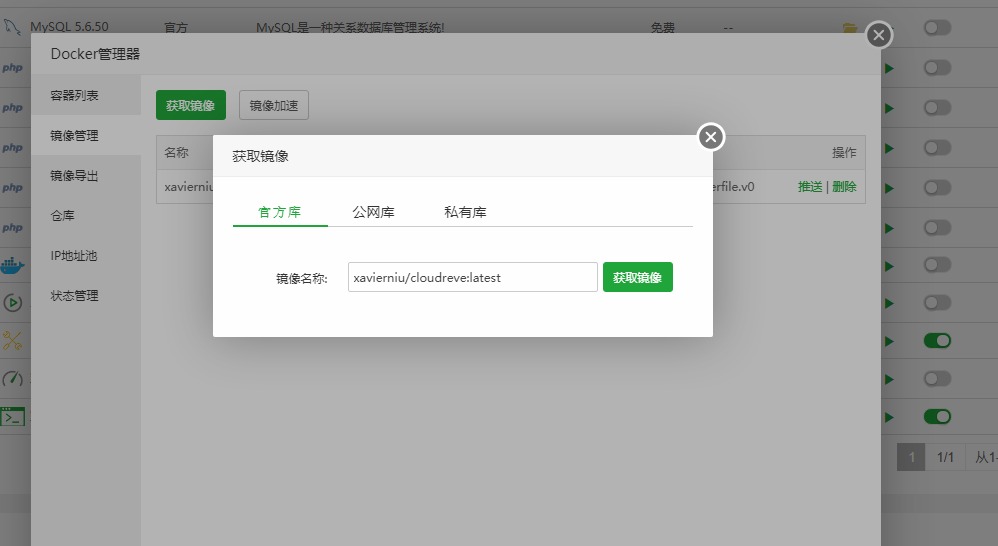Click the xavierniu image name cell

188,186
